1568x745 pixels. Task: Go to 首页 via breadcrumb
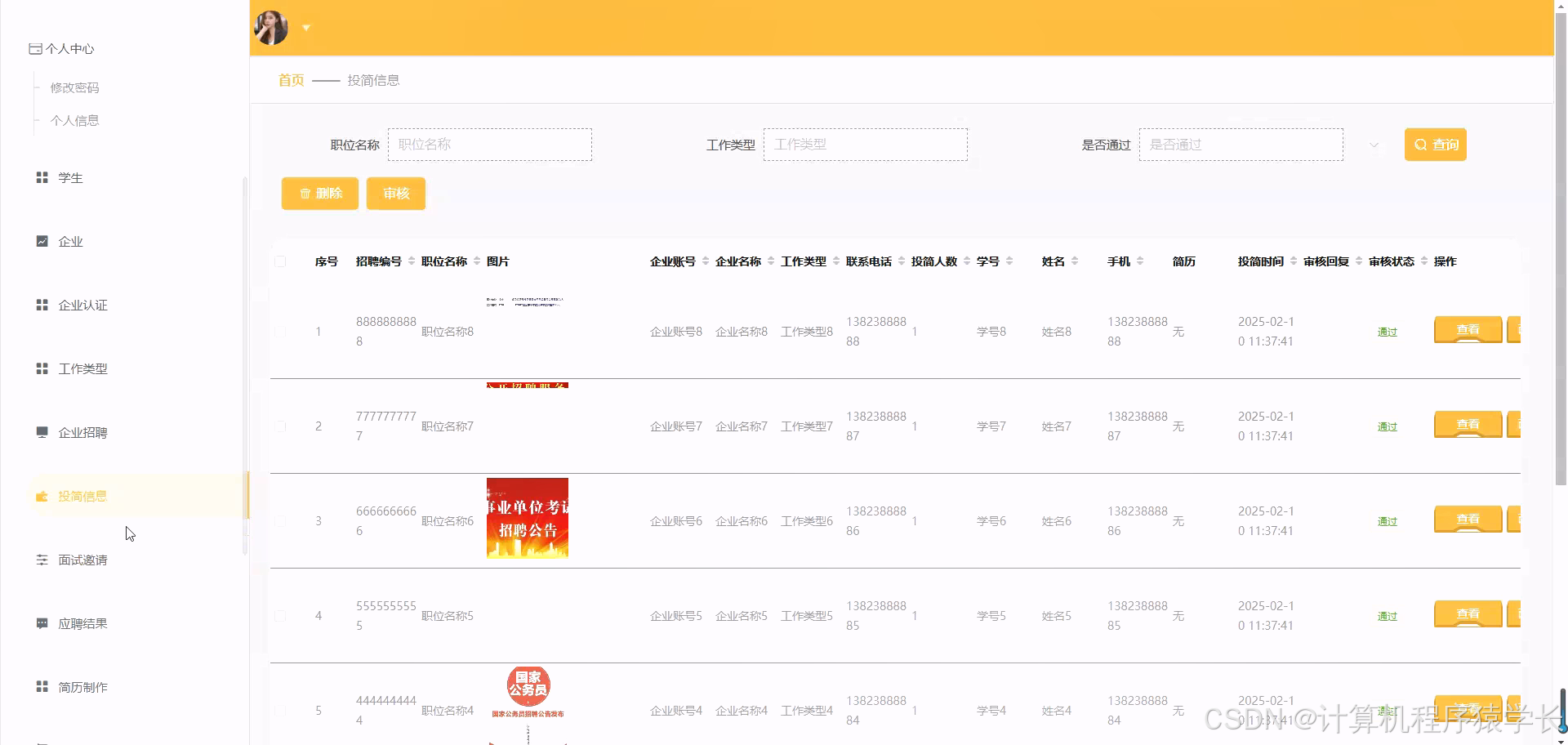290,80
